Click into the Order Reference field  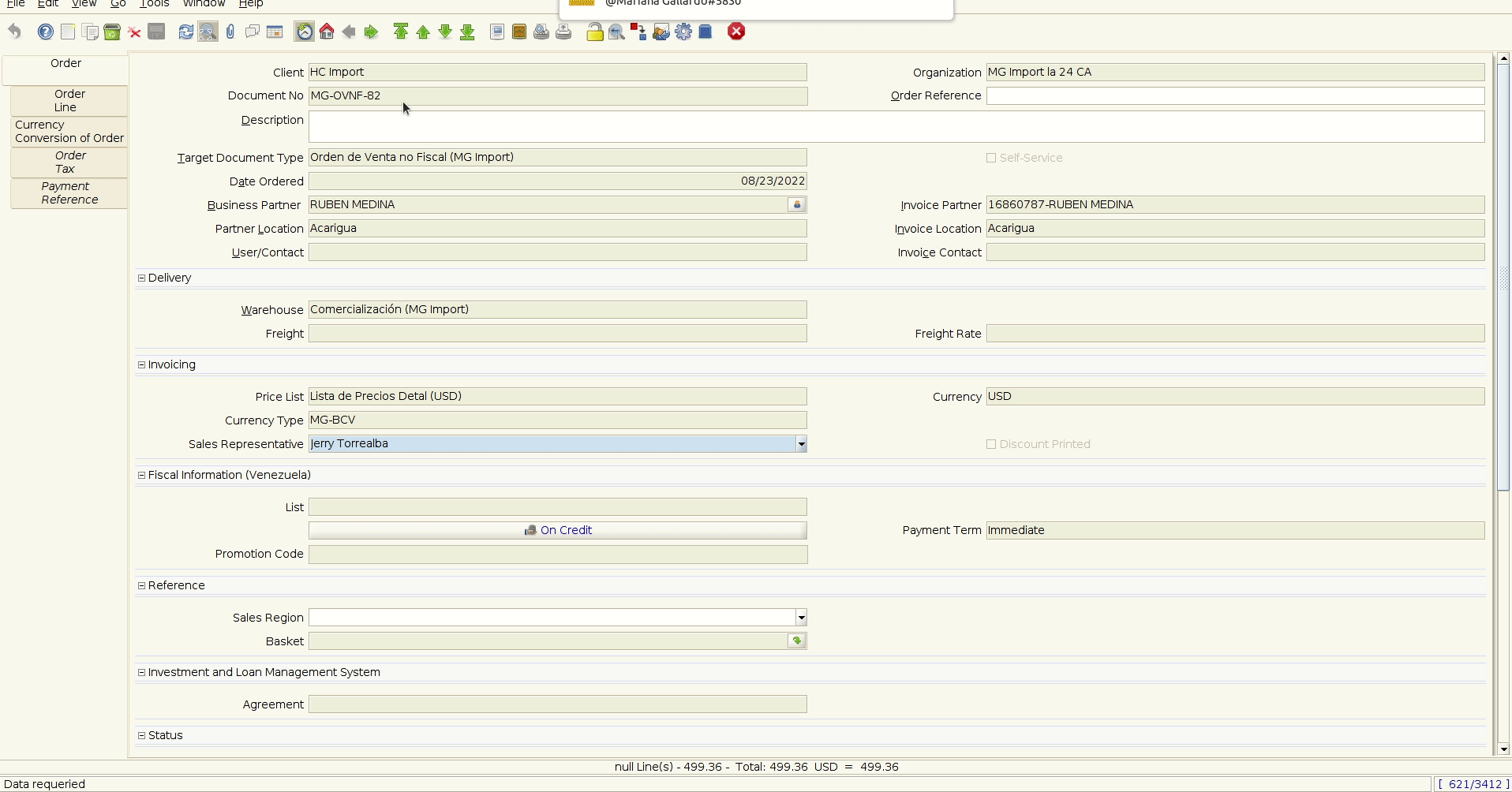tap(1235, 95)
